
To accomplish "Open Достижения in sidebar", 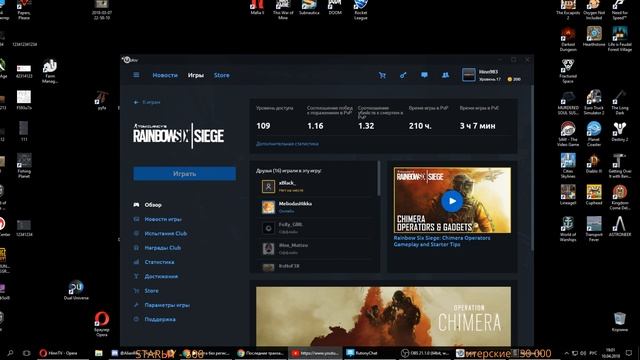I will [x=161, y=276].
